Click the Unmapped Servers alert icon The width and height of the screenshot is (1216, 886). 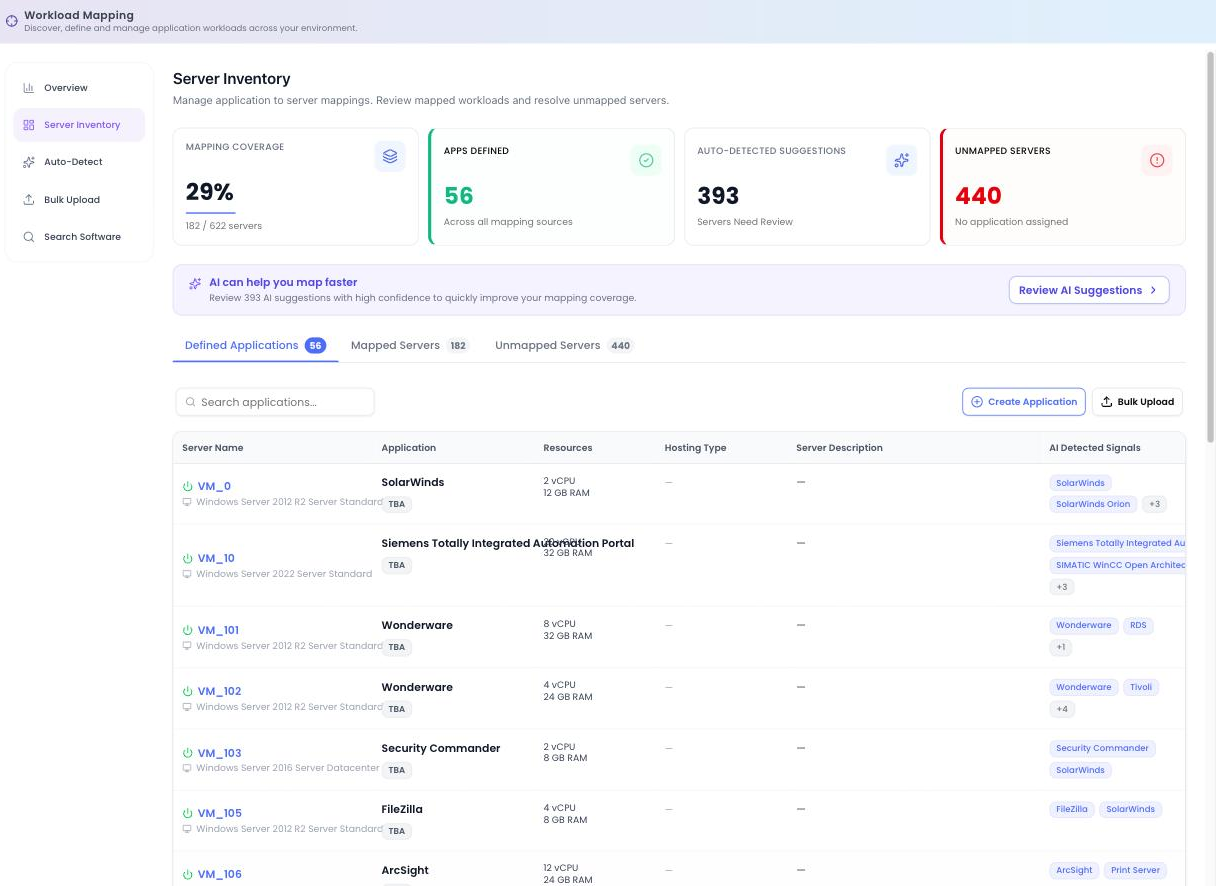coord(1157,160)
